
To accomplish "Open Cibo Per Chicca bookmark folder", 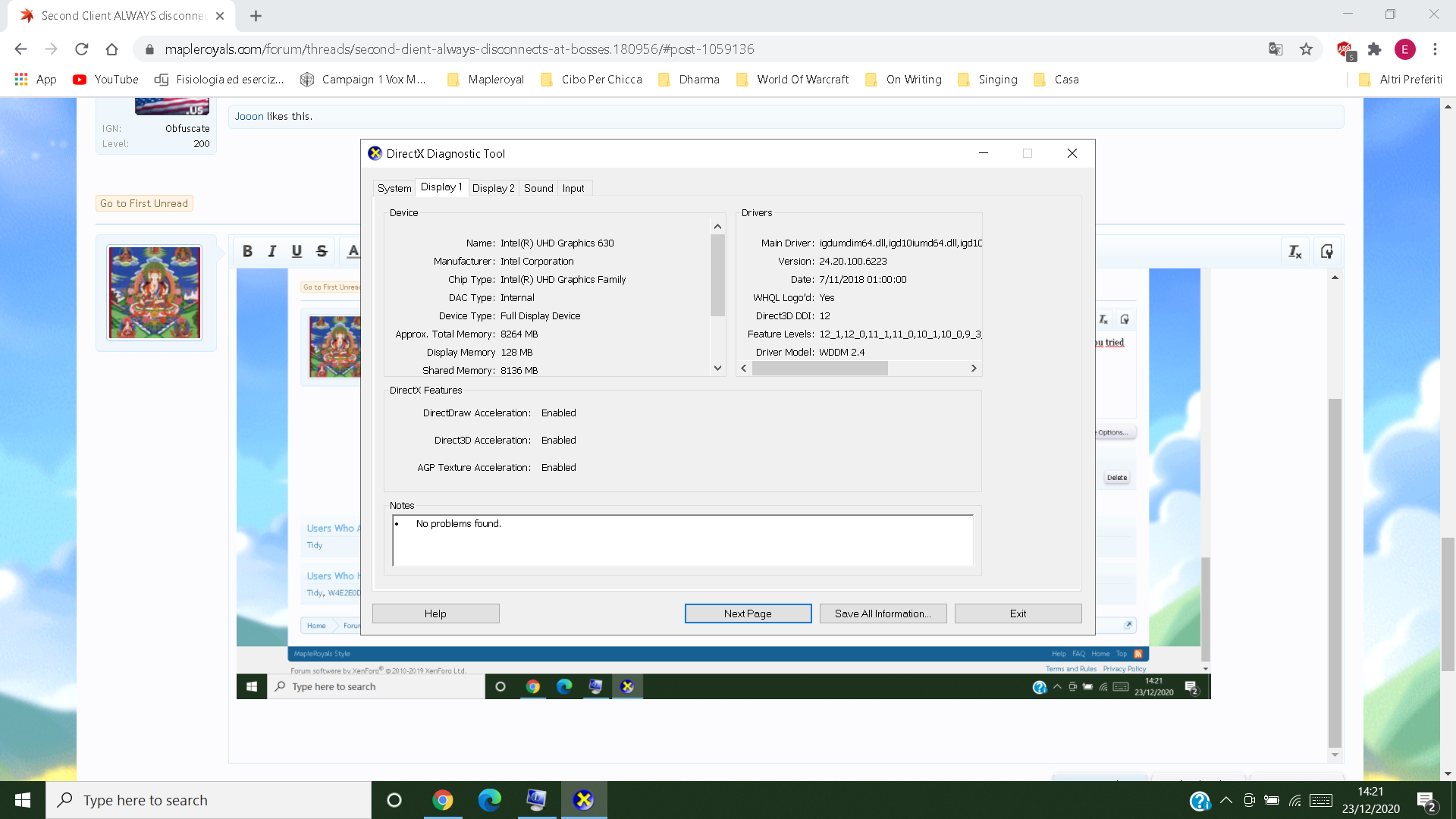I will tap(591, 80).
